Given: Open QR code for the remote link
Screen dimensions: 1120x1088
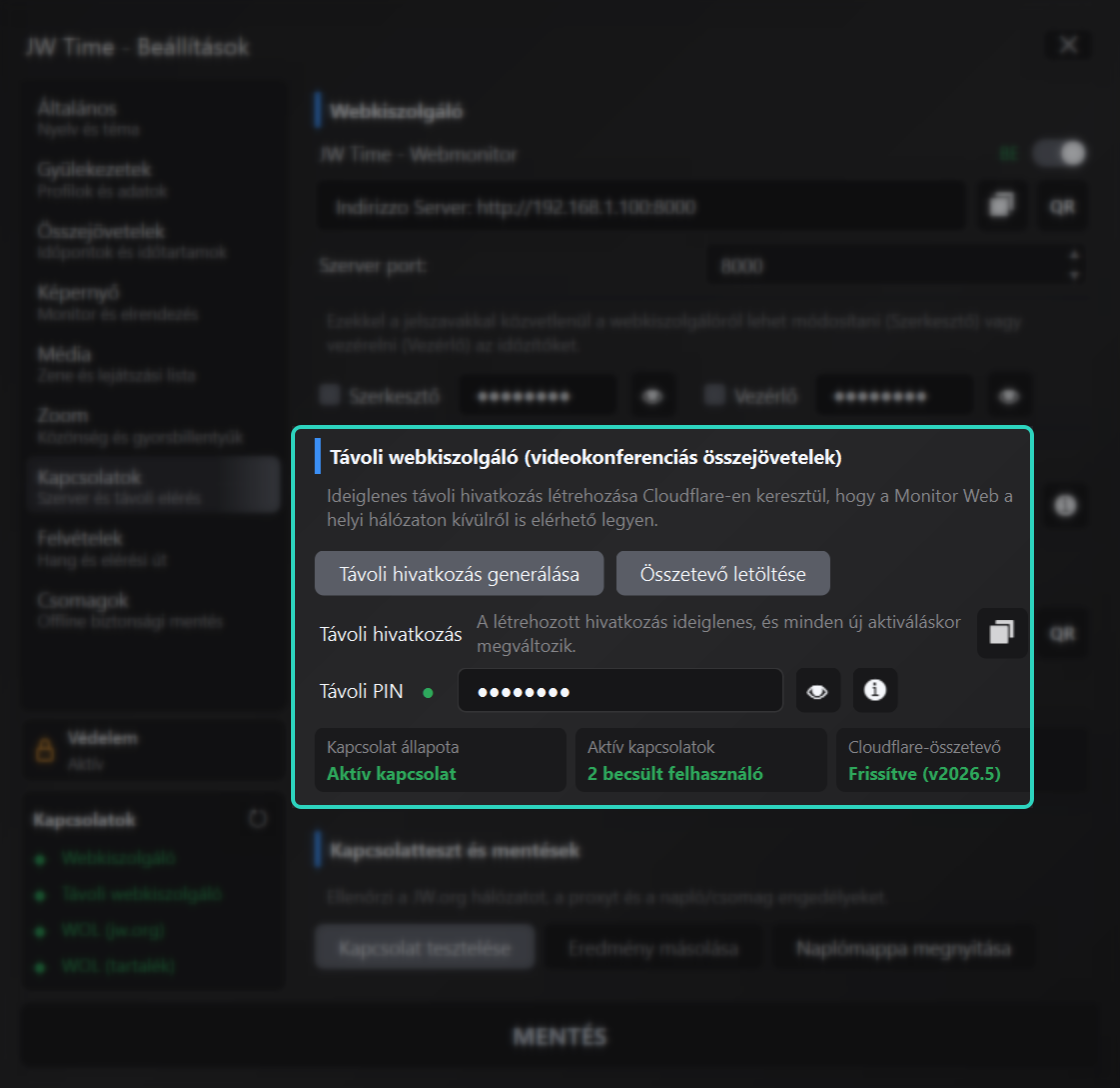Looking at the screenshot, I should point(1062,634).
